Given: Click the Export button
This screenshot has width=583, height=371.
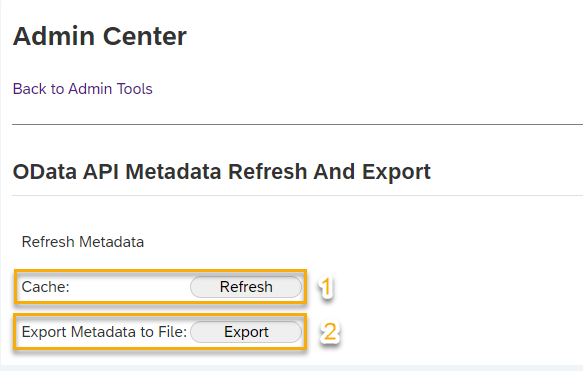Looking at the screenshot, I should pos(246,332).
